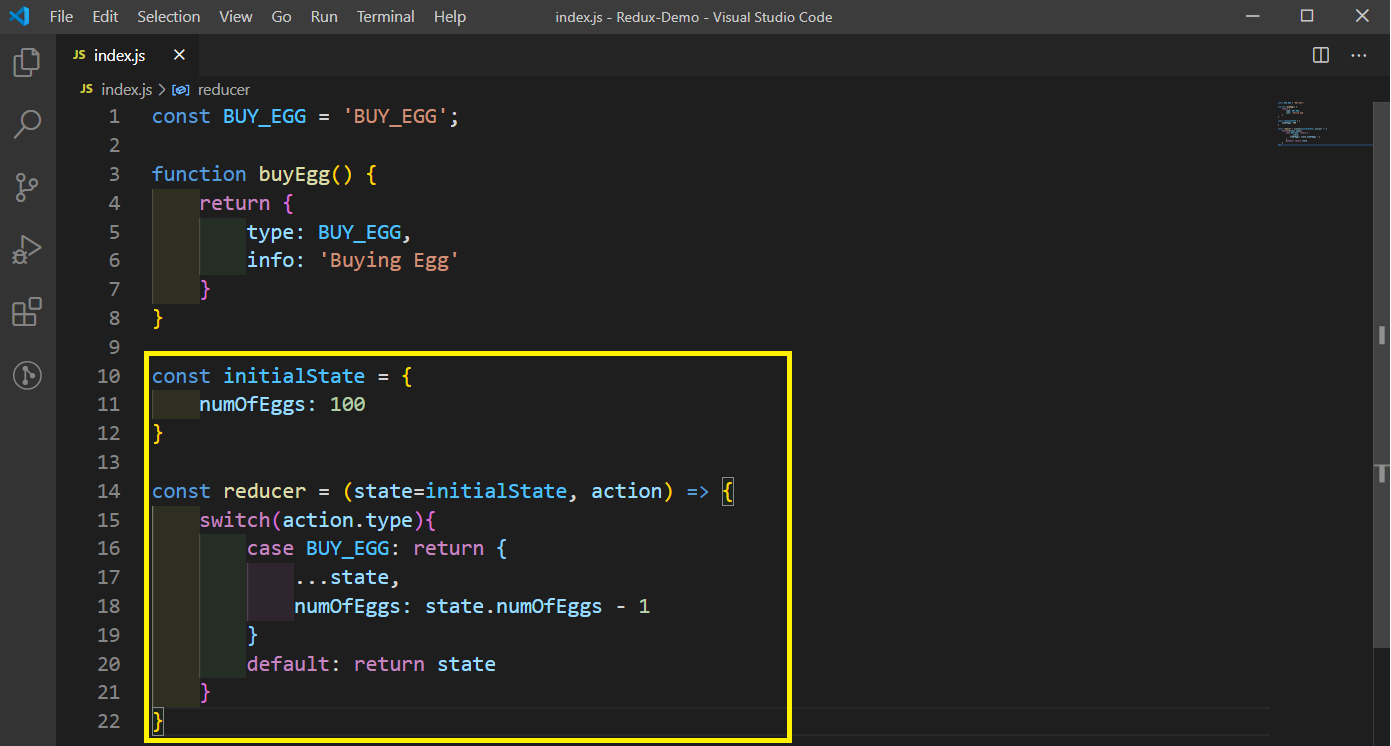Open the Explorer view in activity bar
Viewport: 1391px width, 746px height.
coord(27,63)
